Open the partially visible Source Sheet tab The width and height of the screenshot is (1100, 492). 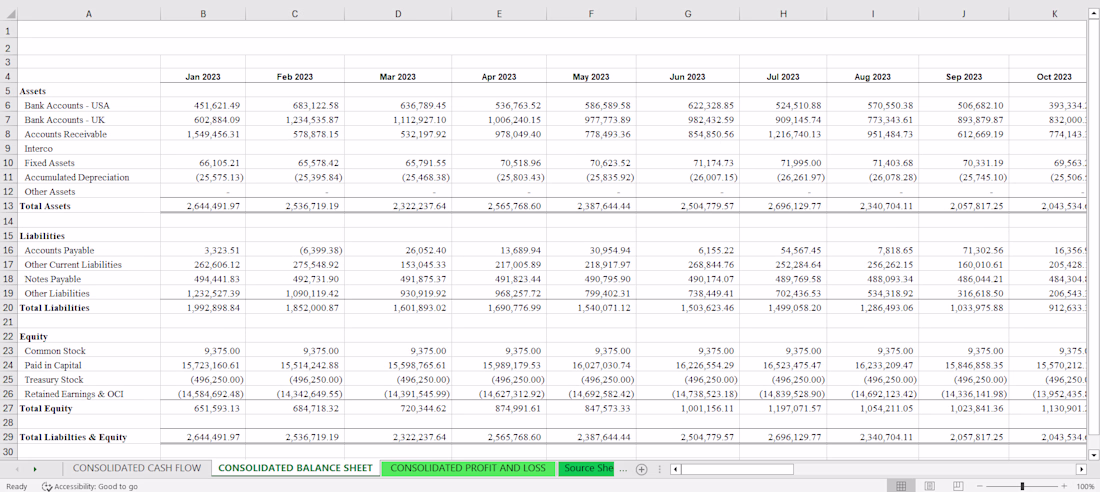(586, 468)
